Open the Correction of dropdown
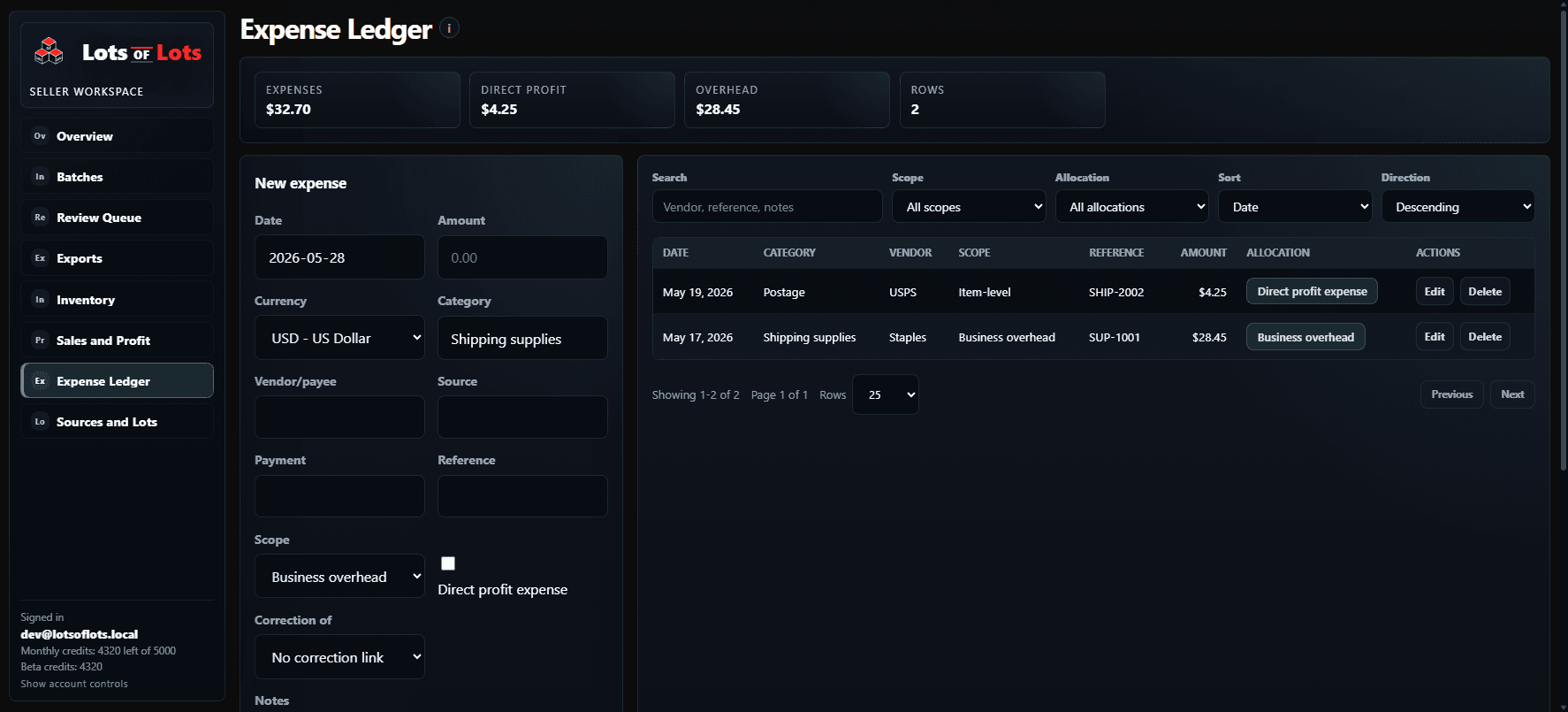 (x=339, y=657)
